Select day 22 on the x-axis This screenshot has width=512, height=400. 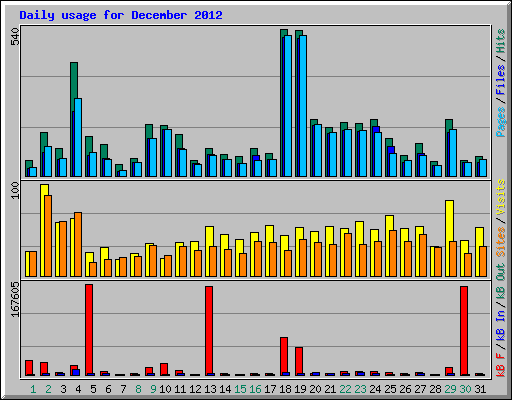point(345,389)
